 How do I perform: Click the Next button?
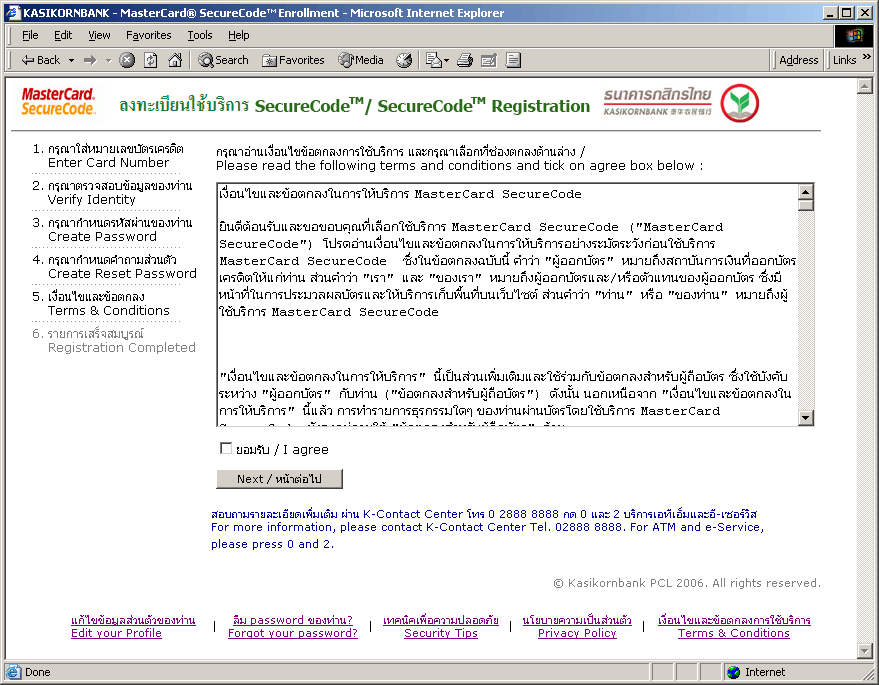(279, 479)
